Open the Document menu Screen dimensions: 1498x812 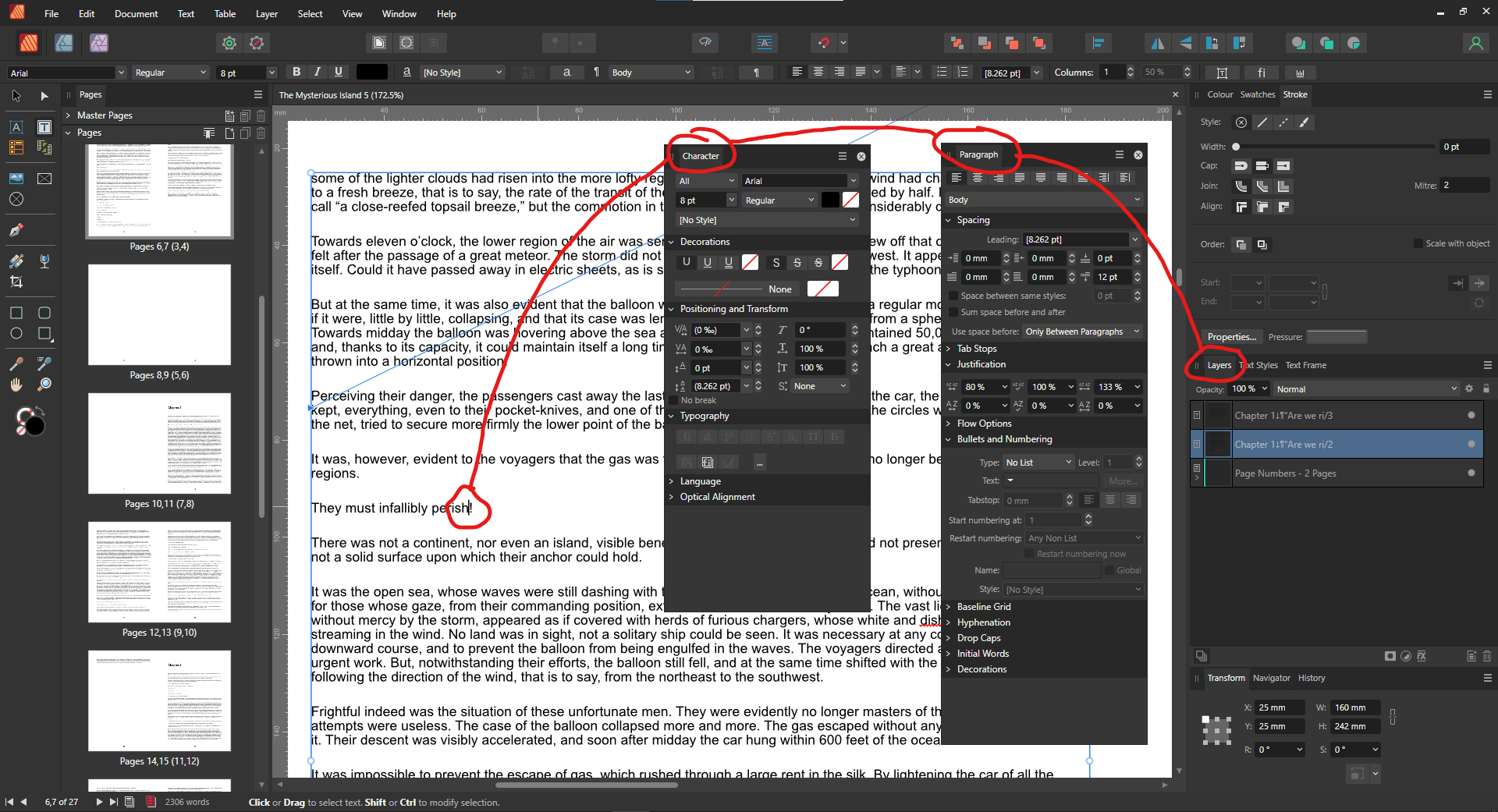click(136, 13)
